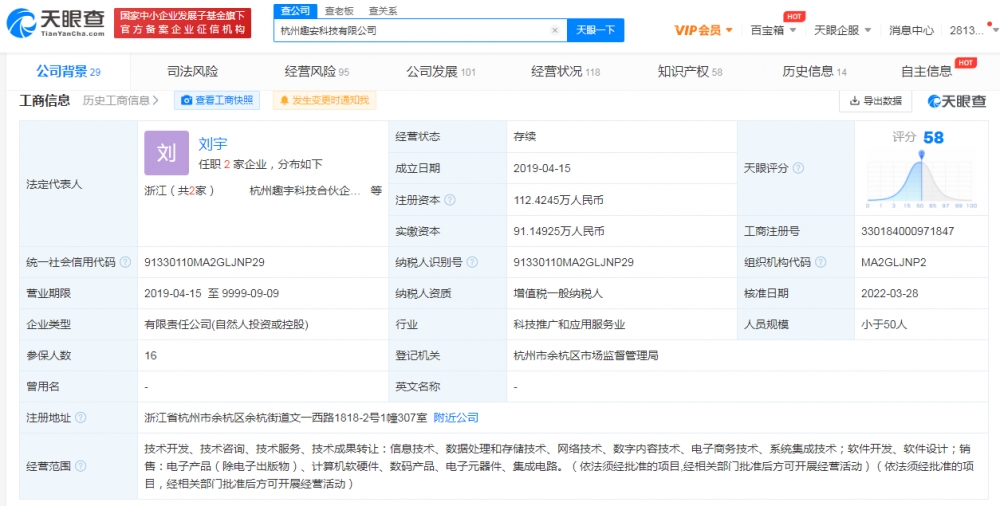Click the help icon beside 统一社会信用代码
1000x506 pixels.
126,262
